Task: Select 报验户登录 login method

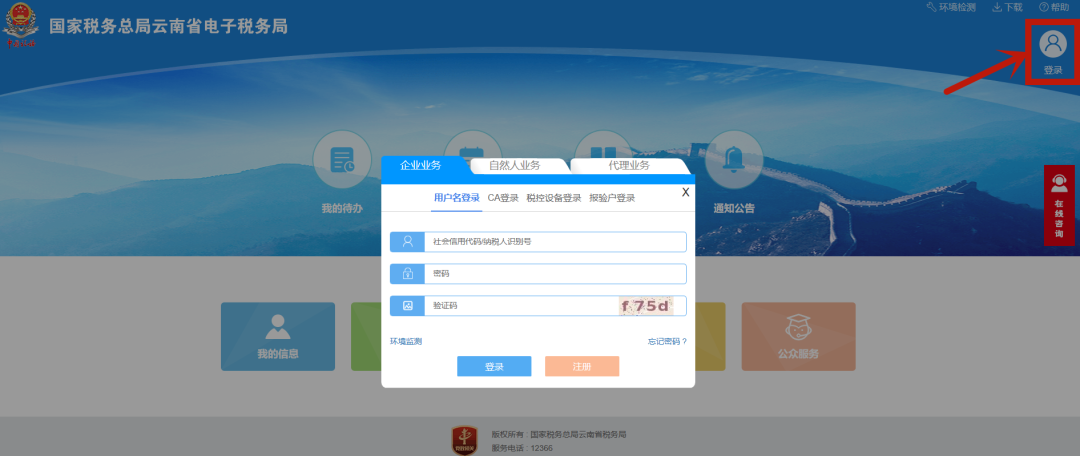Action: pyautogui.click(x=612, y=198)
